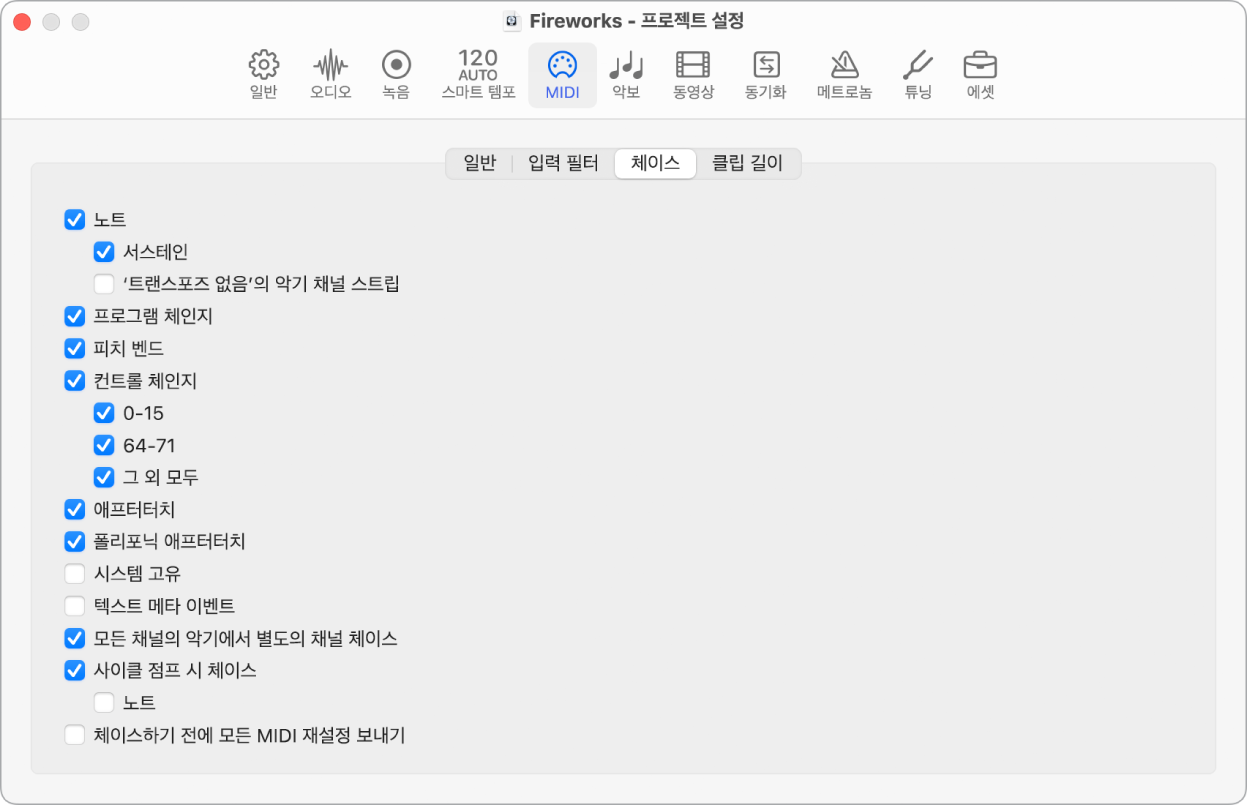This screenshot has height=806, width=1248.
Task: Enable '트랜스포즈 없음'의 악기 채널 스트립
Action: [104, 284]
